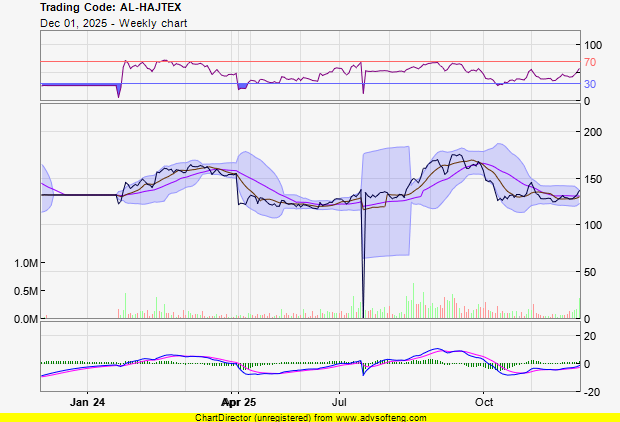
Task: Click the yellow ChartDirector unregistered banner
Action: 310,417
